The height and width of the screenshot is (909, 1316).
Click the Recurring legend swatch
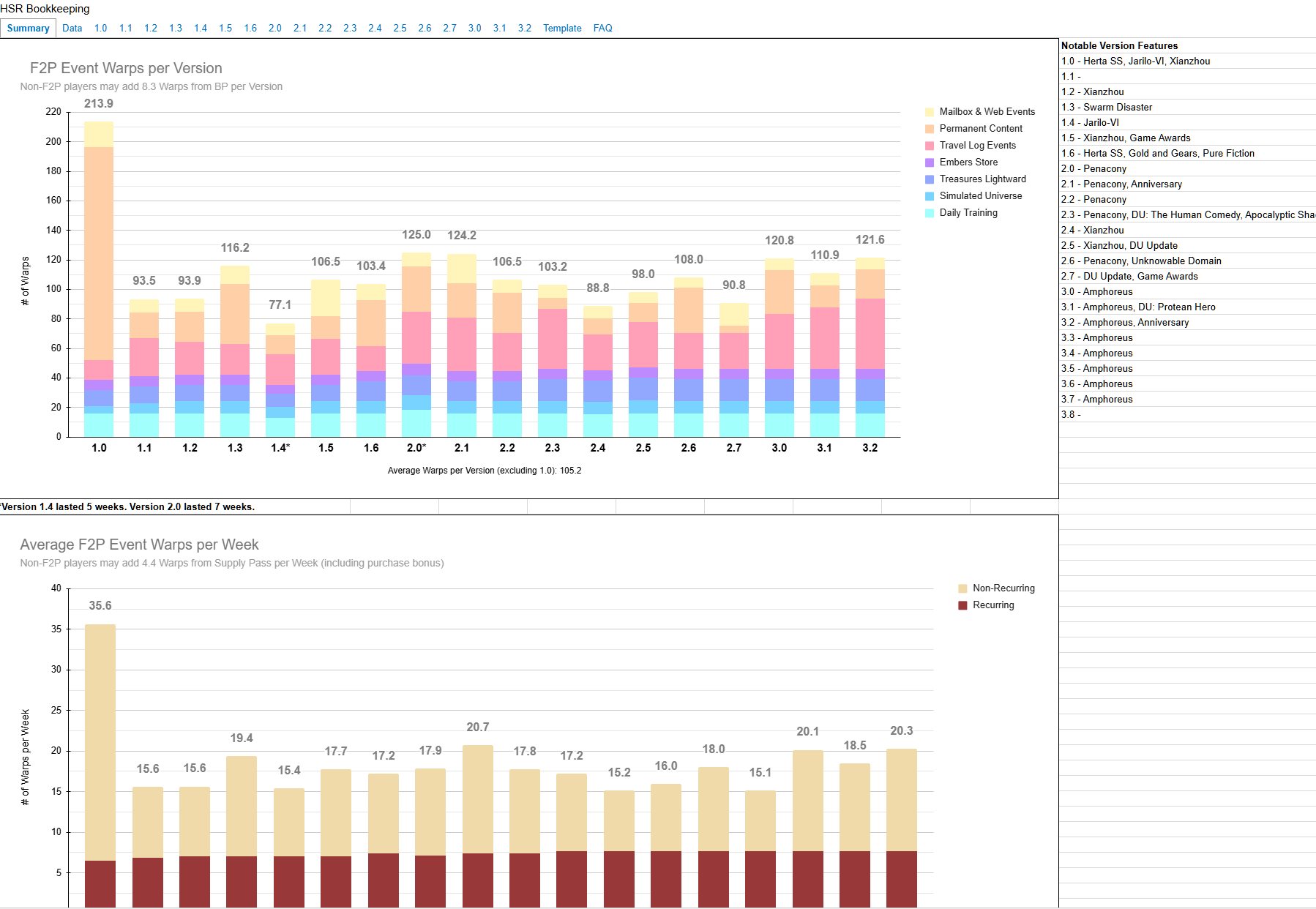click(963, 605)
